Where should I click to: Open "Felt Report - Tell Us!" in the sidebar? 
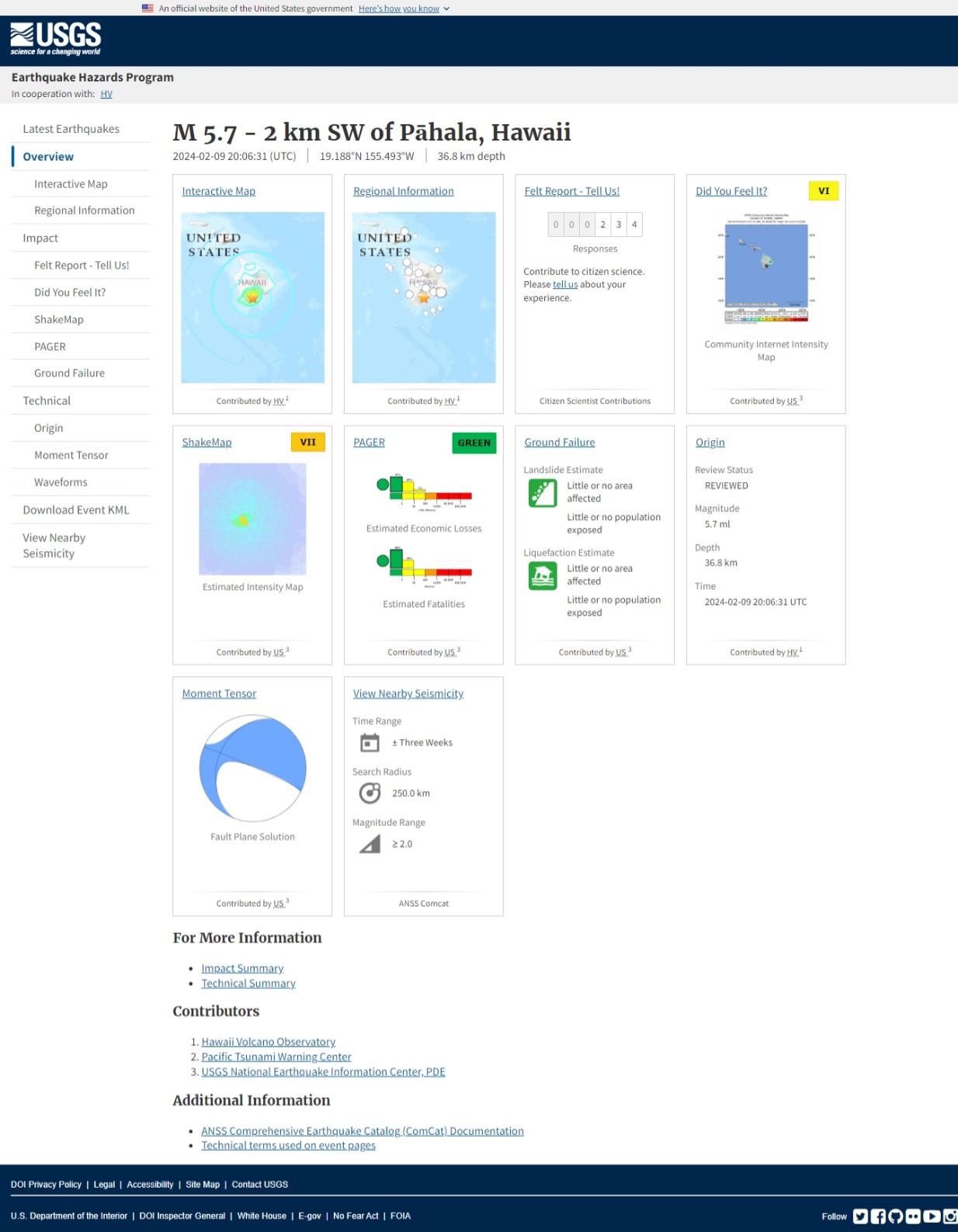pyautogui.click(x=81, y=265)
